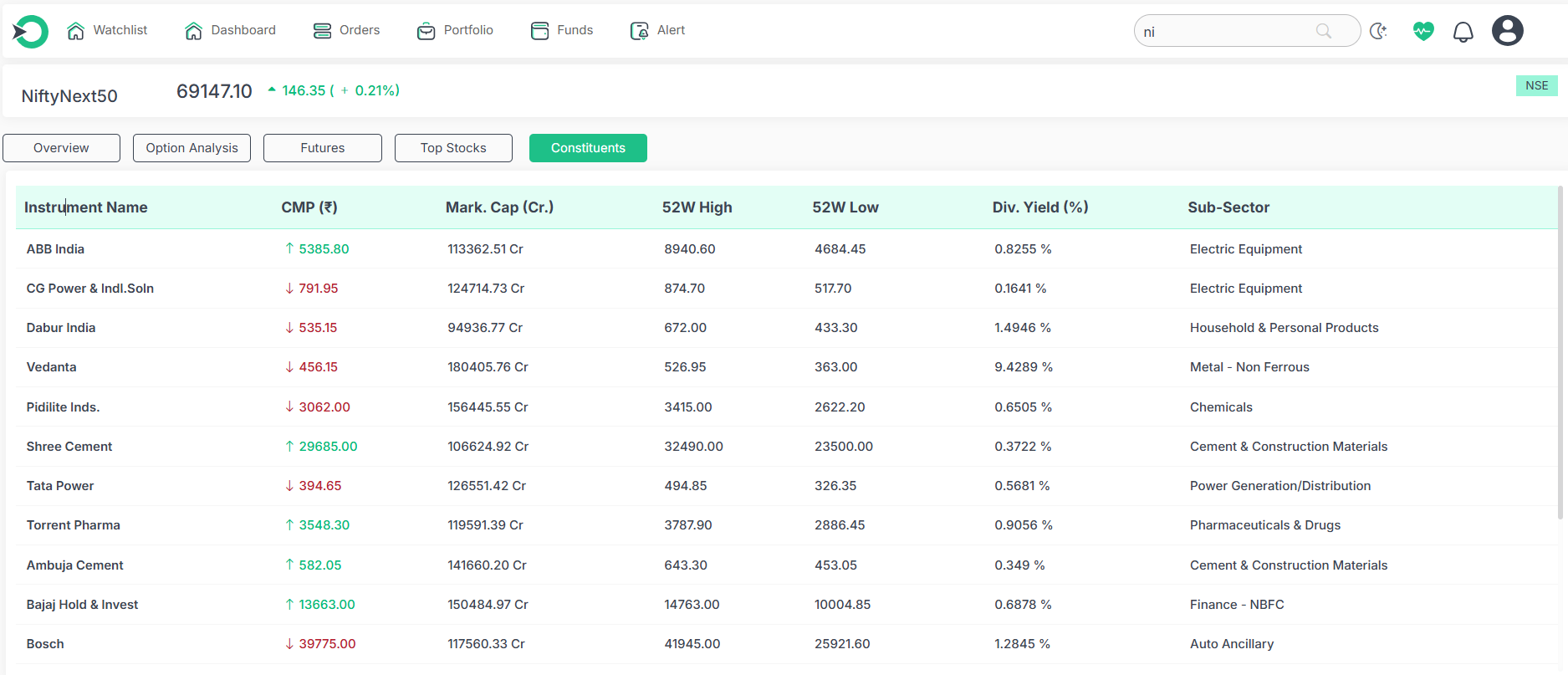This screenshot has width=1568, height=675.
Task: Open the Portfolio page
Action: [x=455, y=30]
